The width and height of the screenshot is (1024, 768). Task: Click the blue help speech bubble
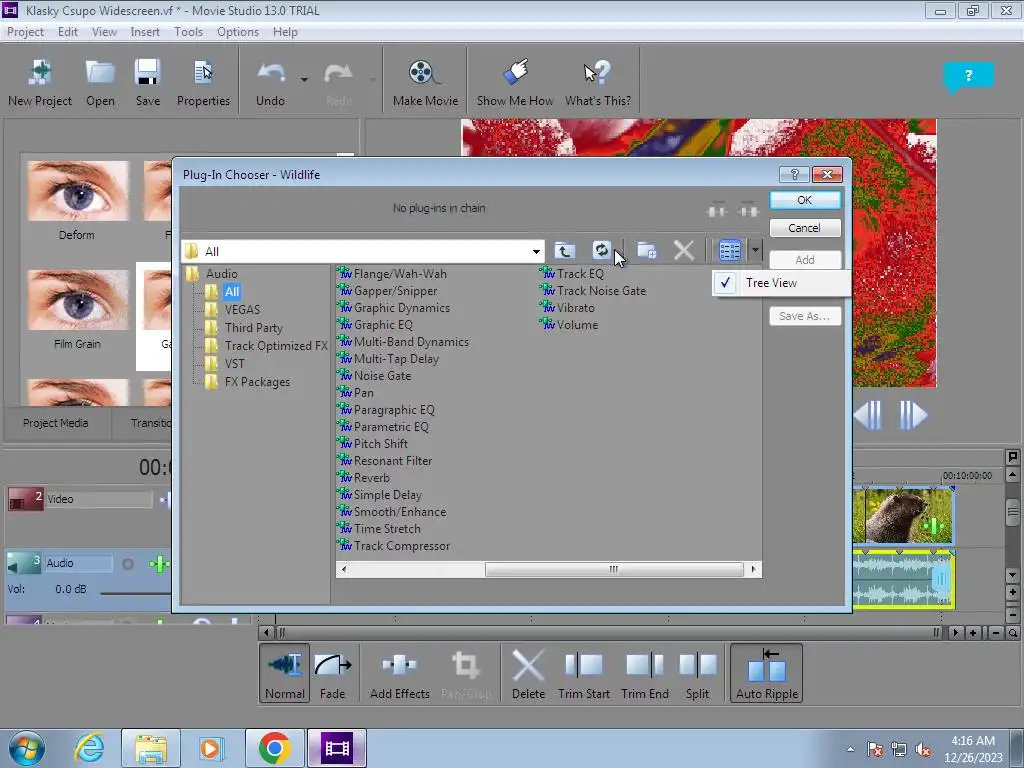click(x=968, y=76)
